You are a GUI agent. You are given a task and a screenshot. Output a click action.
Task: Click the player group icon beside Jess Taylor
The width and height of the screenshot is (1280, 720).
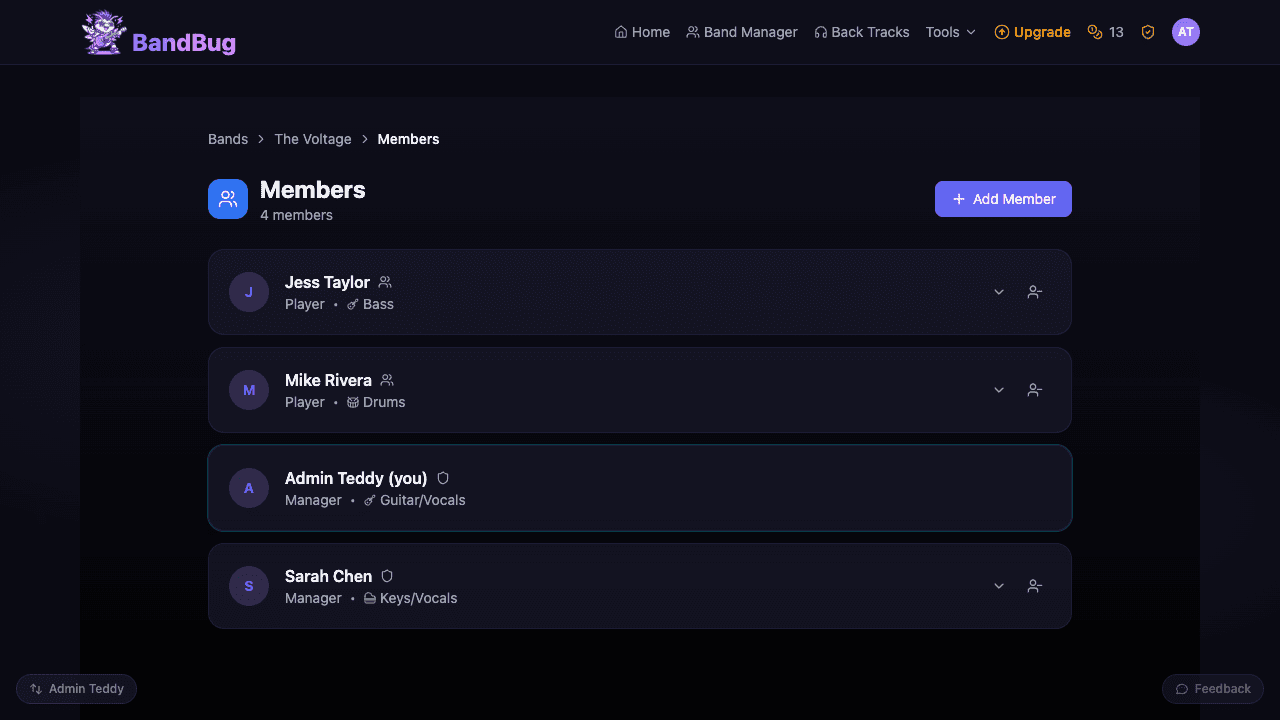click(385, 281)
